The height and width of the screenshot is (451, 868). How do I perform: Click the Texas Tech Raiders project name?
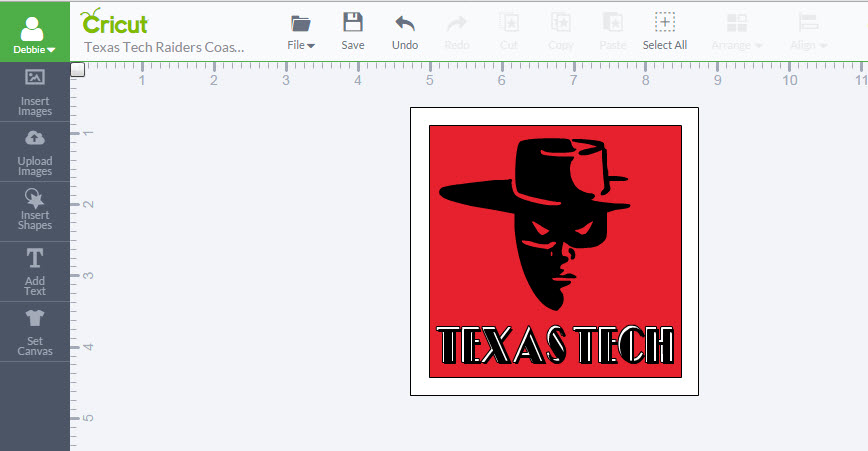tap(163, 46)
